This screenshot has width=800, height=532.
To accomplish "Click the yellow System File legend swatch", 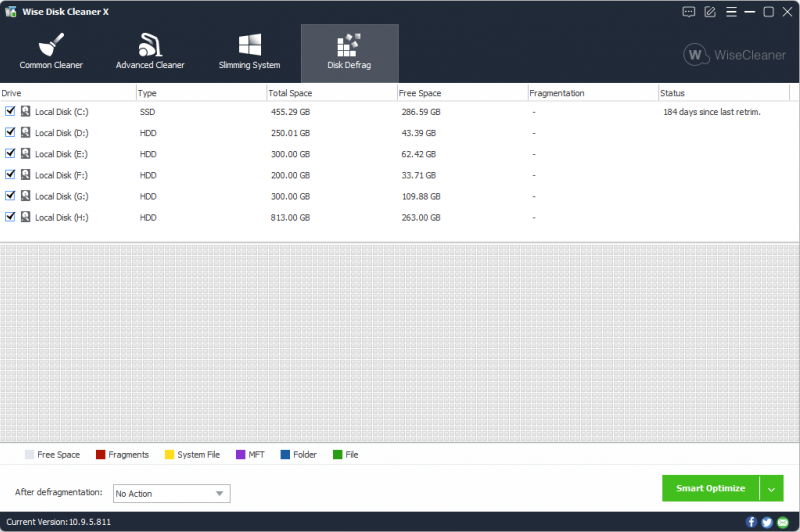I will pos(169,454).
